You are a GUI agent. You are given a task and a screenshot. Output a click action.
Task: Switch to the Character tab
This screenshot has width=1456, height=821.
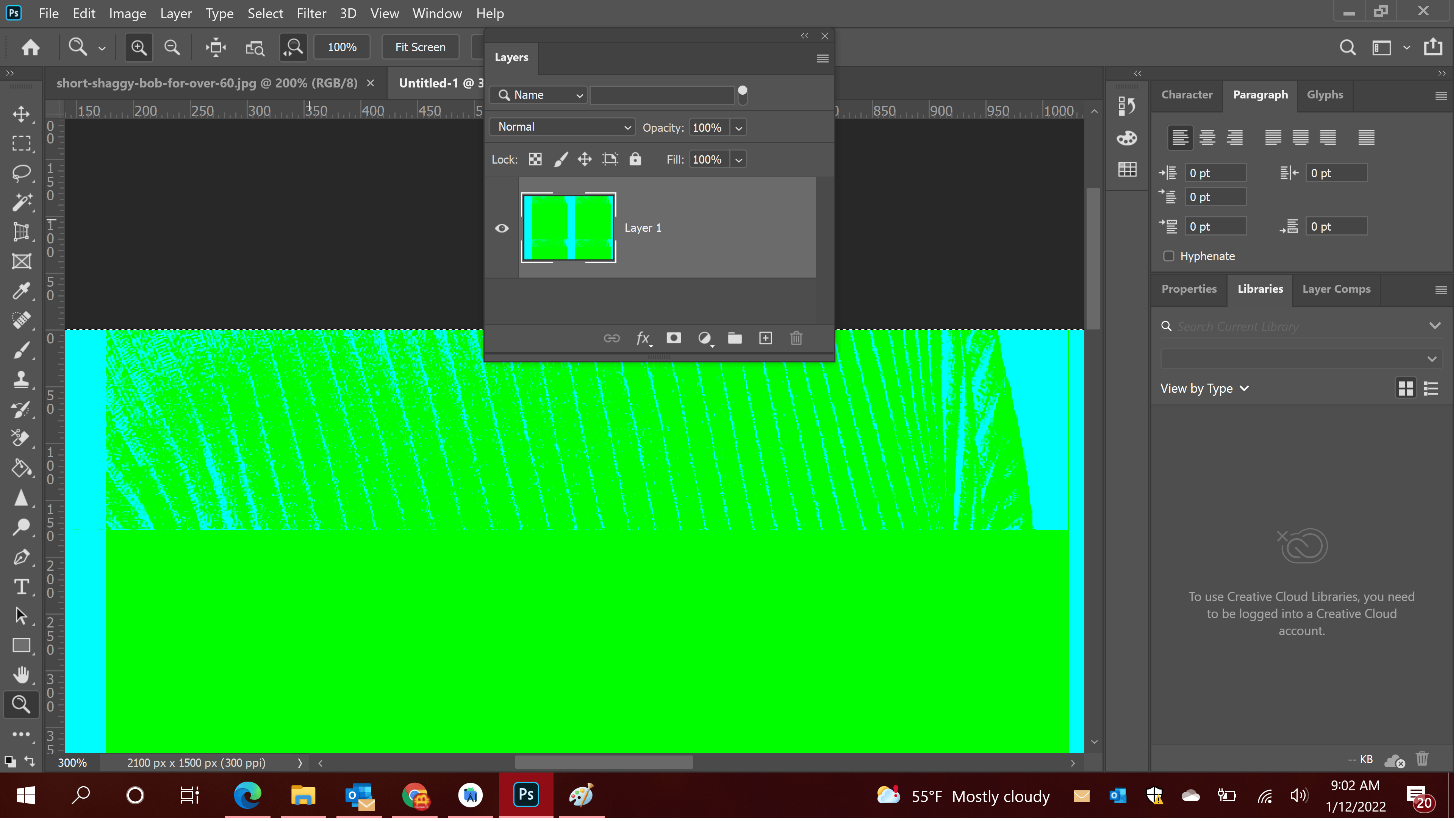click(x=1186, y=94)
